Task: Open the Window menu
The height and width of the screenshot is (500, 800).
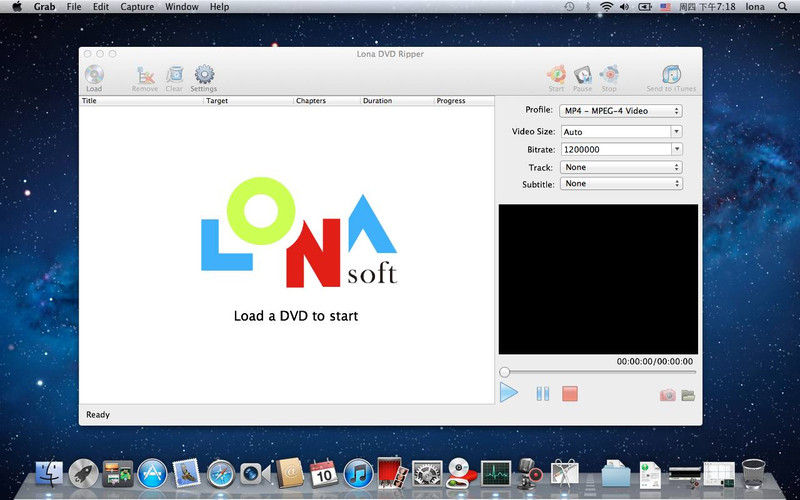Action: (182, 7)
